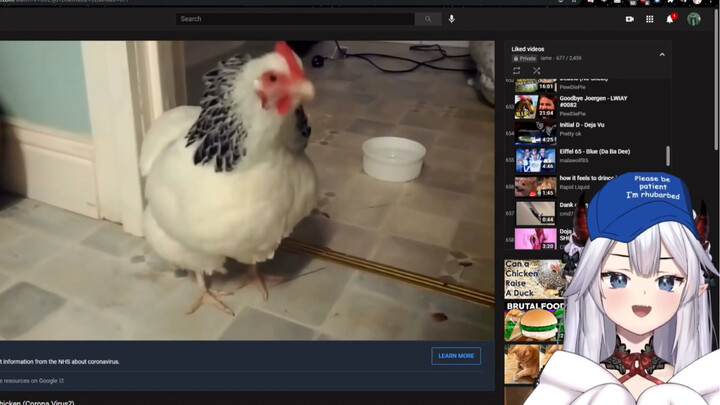Toggle playlist shuffle in Liked videos
Image resolution: width=720 pixels, height=405 pixels.
click(x=536, y=70)
